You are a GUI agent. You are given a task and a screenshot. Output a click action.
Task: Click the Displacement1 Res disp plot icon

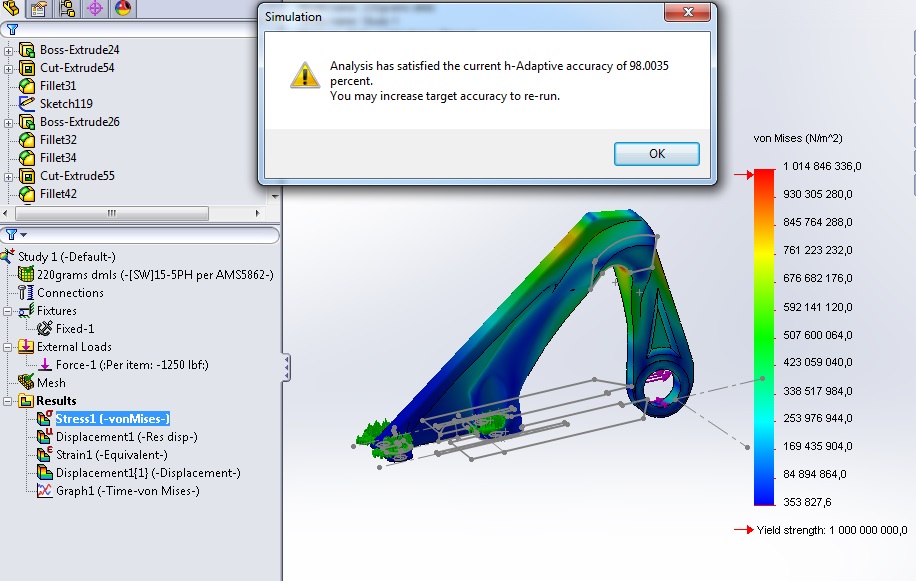point(44,436)
